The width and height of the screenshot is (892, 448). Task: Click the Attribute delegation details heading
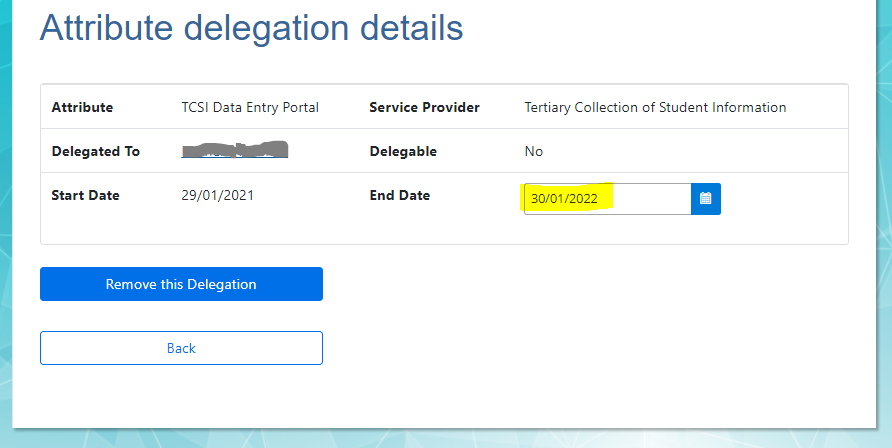click(251, 28)
